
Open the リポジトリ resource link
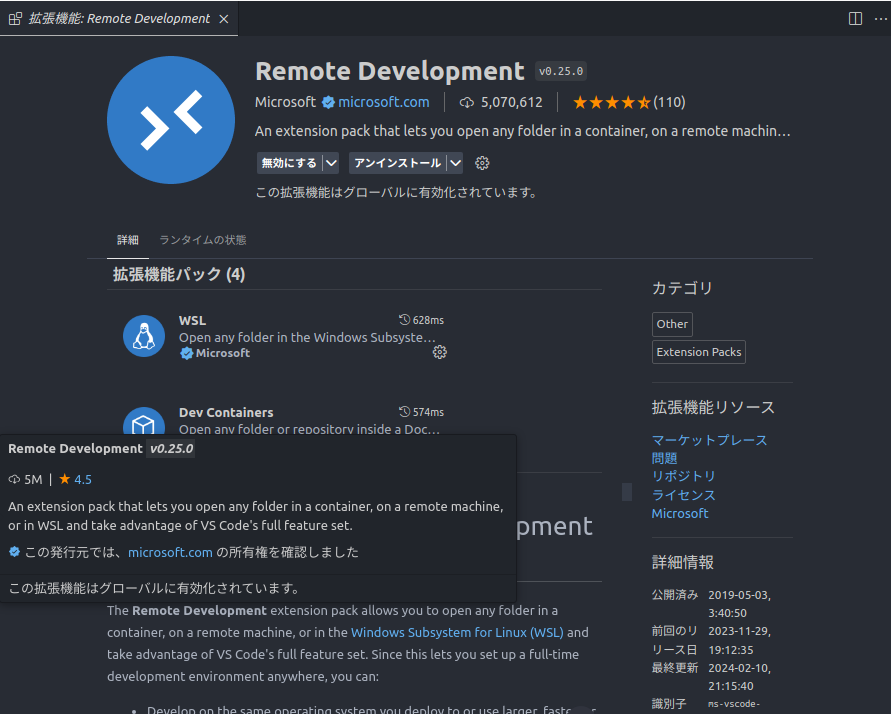click(684, 477)
